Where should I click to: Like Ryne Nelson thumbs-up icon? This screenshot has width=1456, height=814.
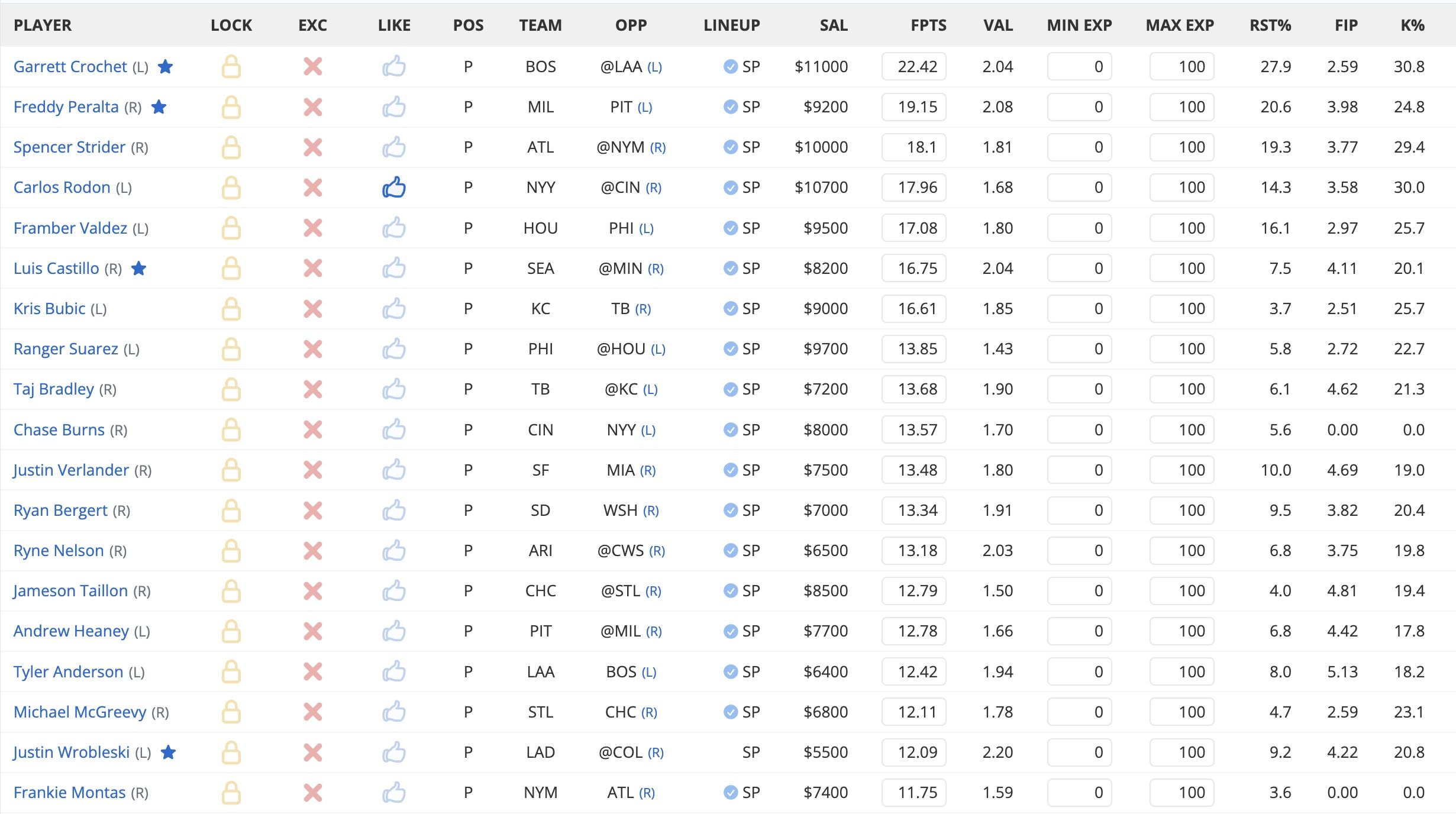point(394,551)
